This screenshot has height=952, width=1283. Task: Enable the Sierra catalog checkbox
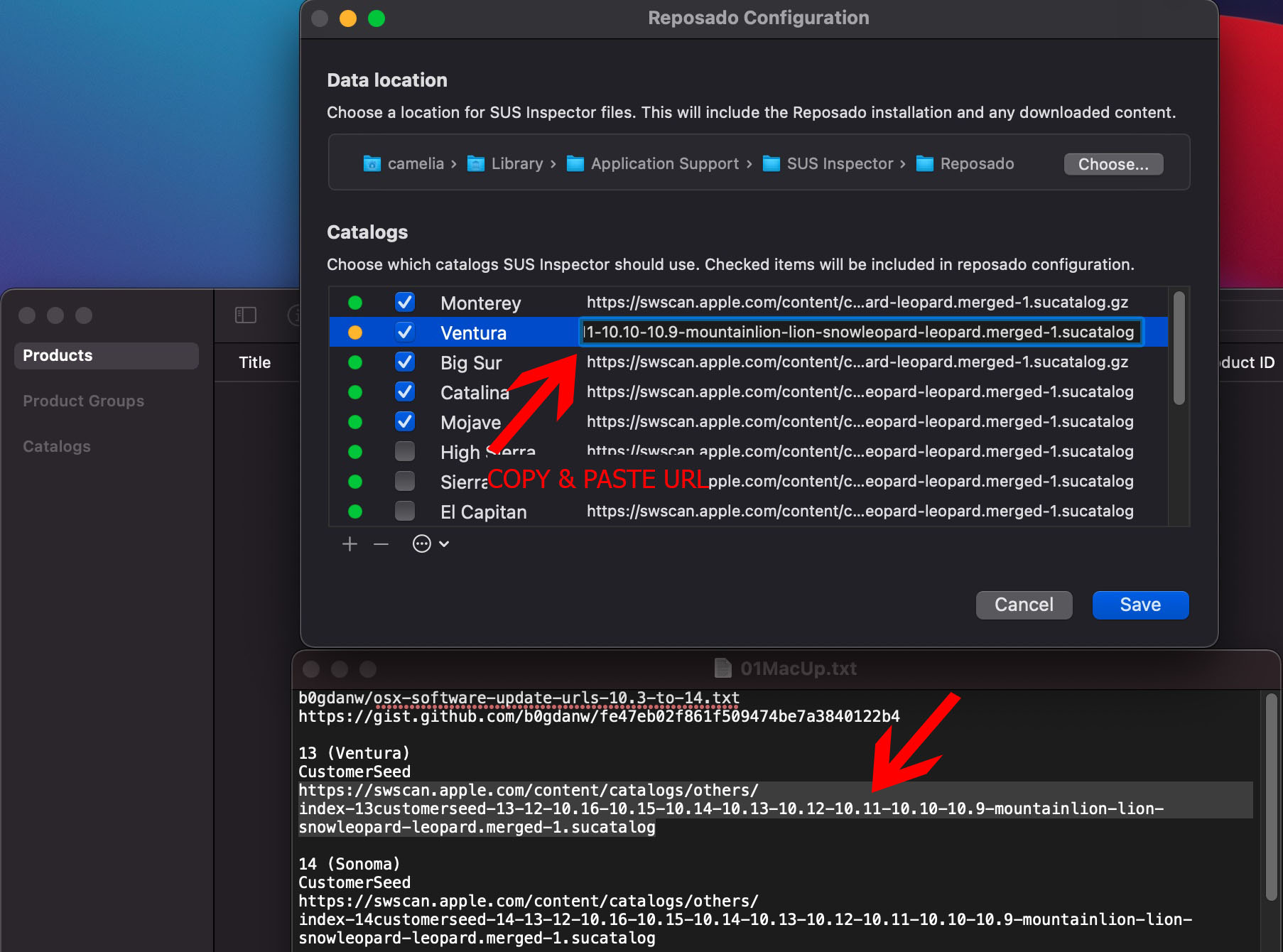(x=405, y=482)
